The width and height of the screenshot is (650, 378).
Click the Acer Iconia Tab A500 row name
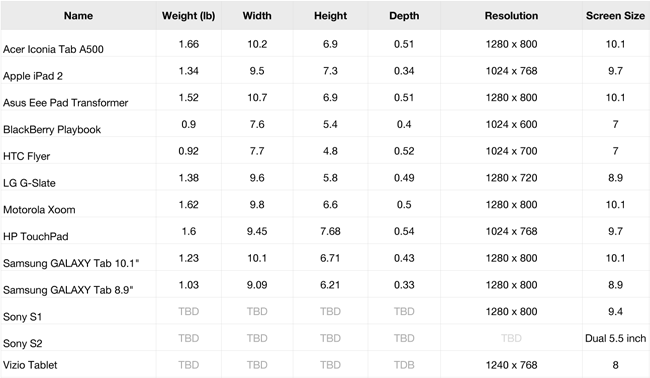point(53,49)
